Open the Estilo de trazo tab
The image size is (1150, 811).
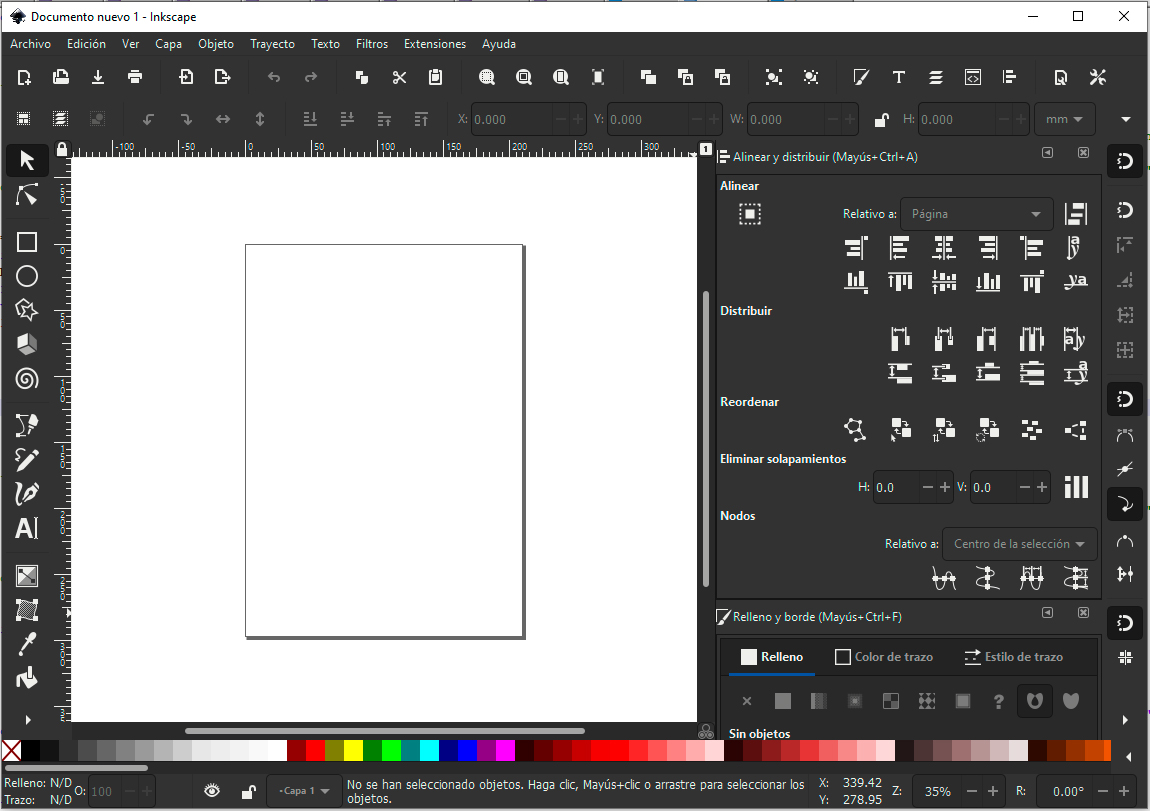(x=1013, y=657)
